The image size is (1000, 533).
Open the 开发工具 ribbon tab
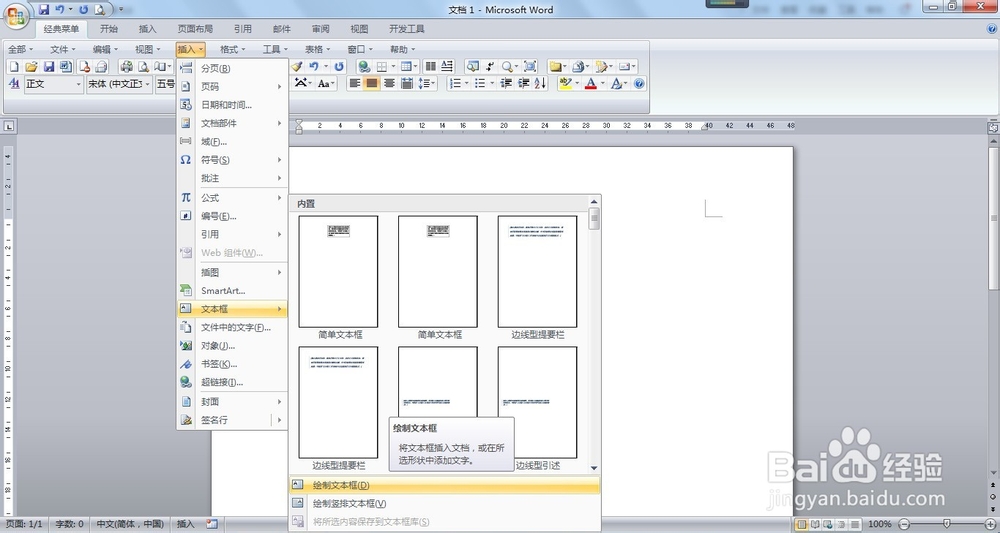coord(407,29)
